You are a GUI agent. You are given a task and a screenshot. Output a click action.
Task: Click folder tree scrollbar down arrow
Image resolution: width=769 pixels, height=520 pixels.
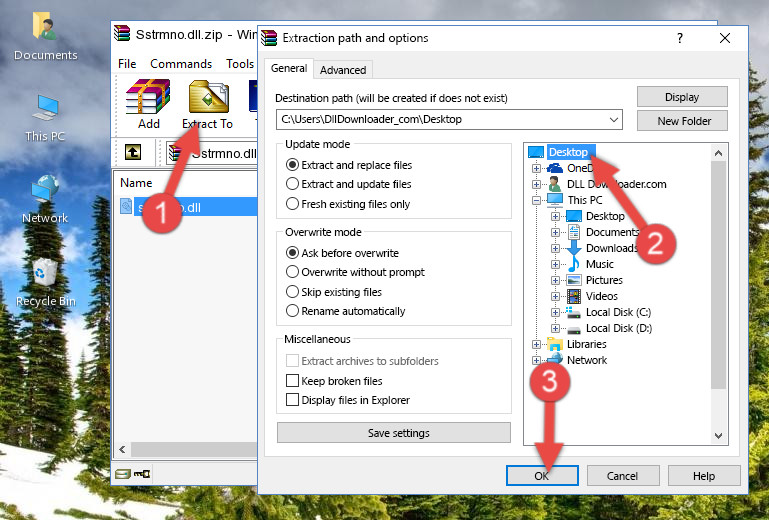[718, 435]
